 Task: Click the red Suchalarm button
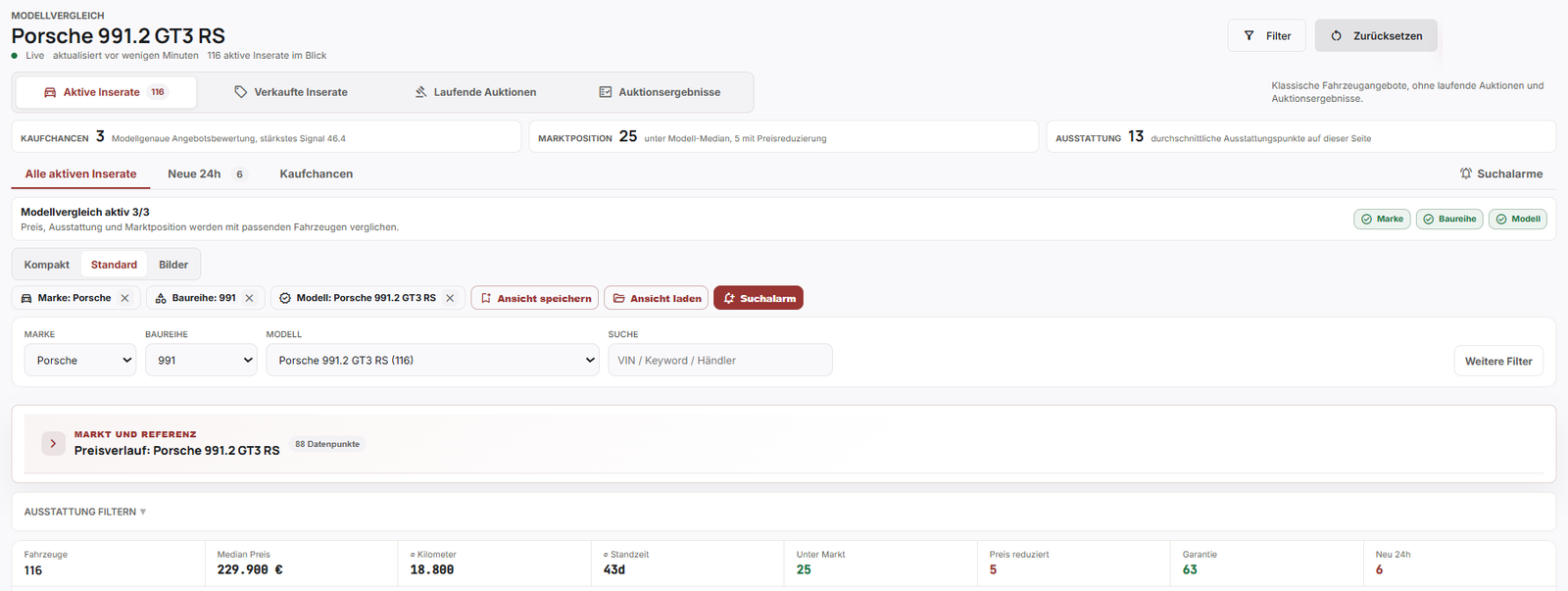(759, 298)
